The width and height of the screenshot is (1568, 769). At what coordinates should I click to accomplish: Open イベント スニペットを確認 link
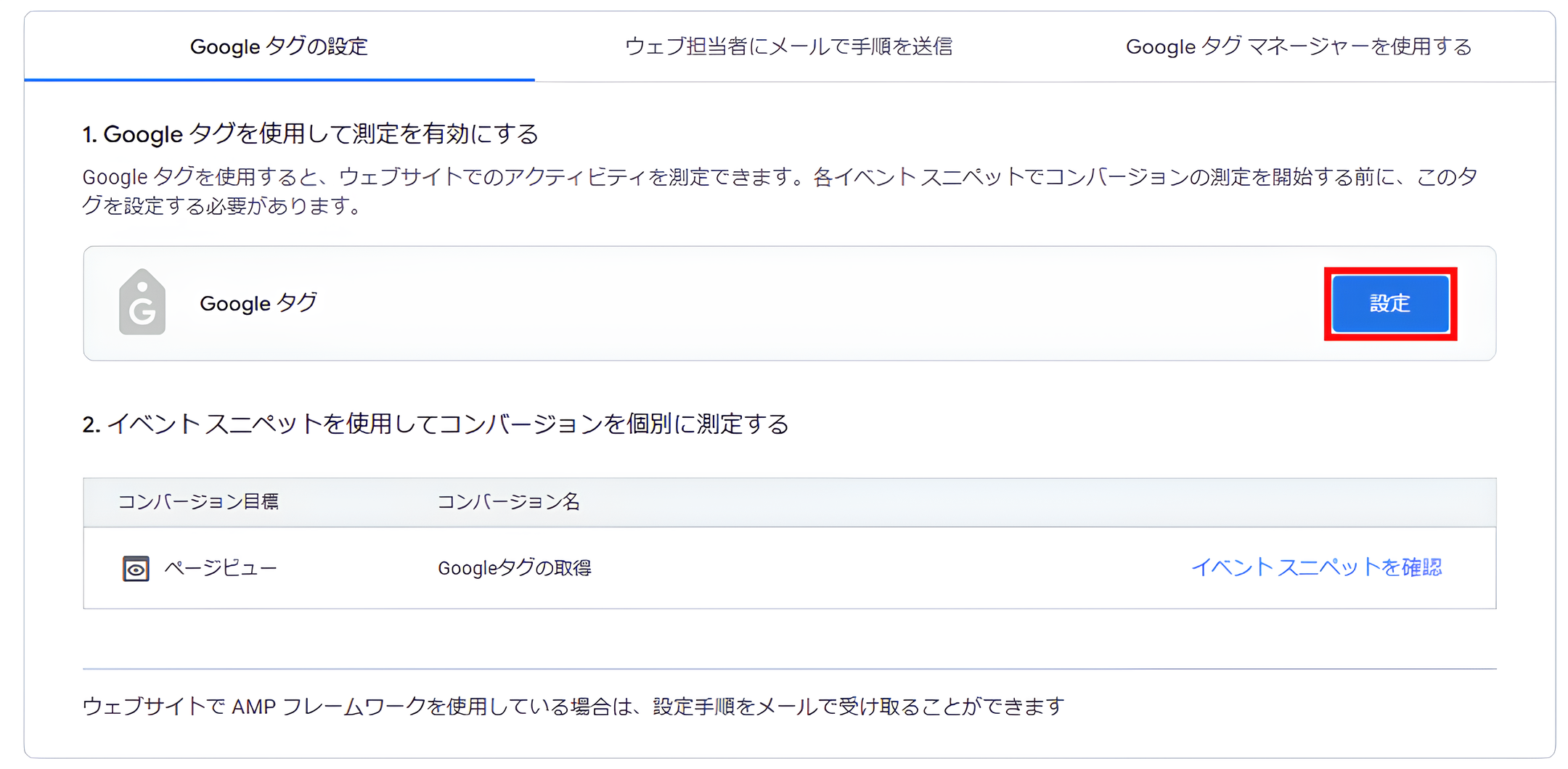pos(1319,569)
